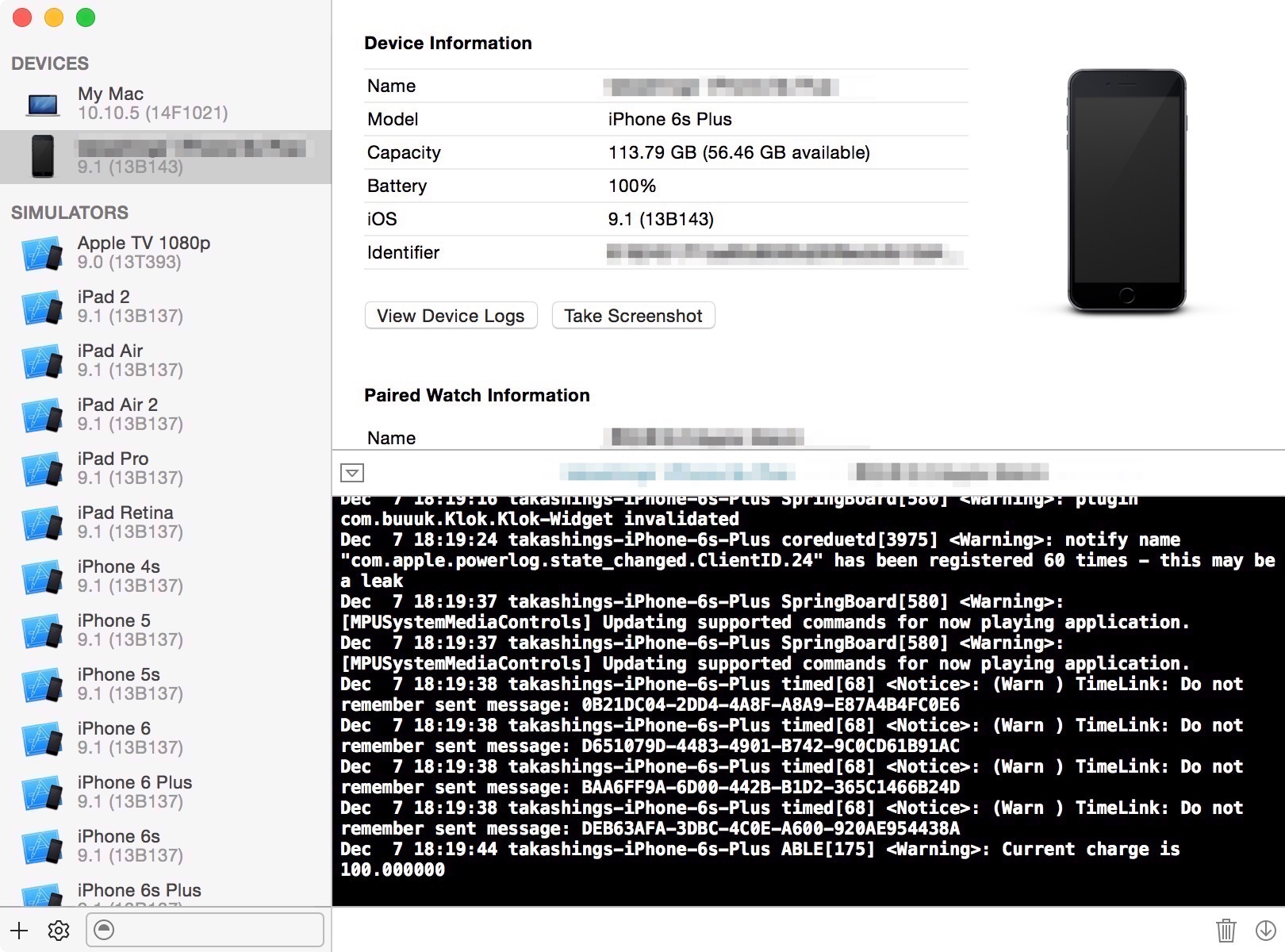1285x952 pixels.
Task: Select the My Mac device
Action: tap(110, 102)
